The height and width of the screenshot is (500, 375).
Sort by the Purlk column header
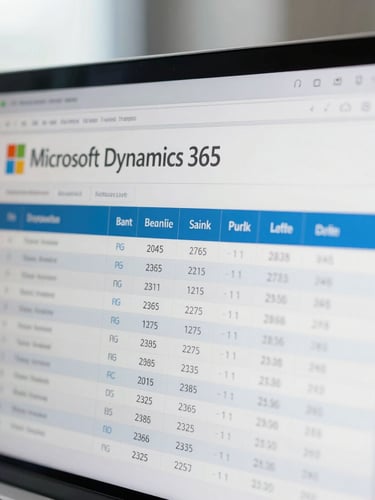pos(239,226)
